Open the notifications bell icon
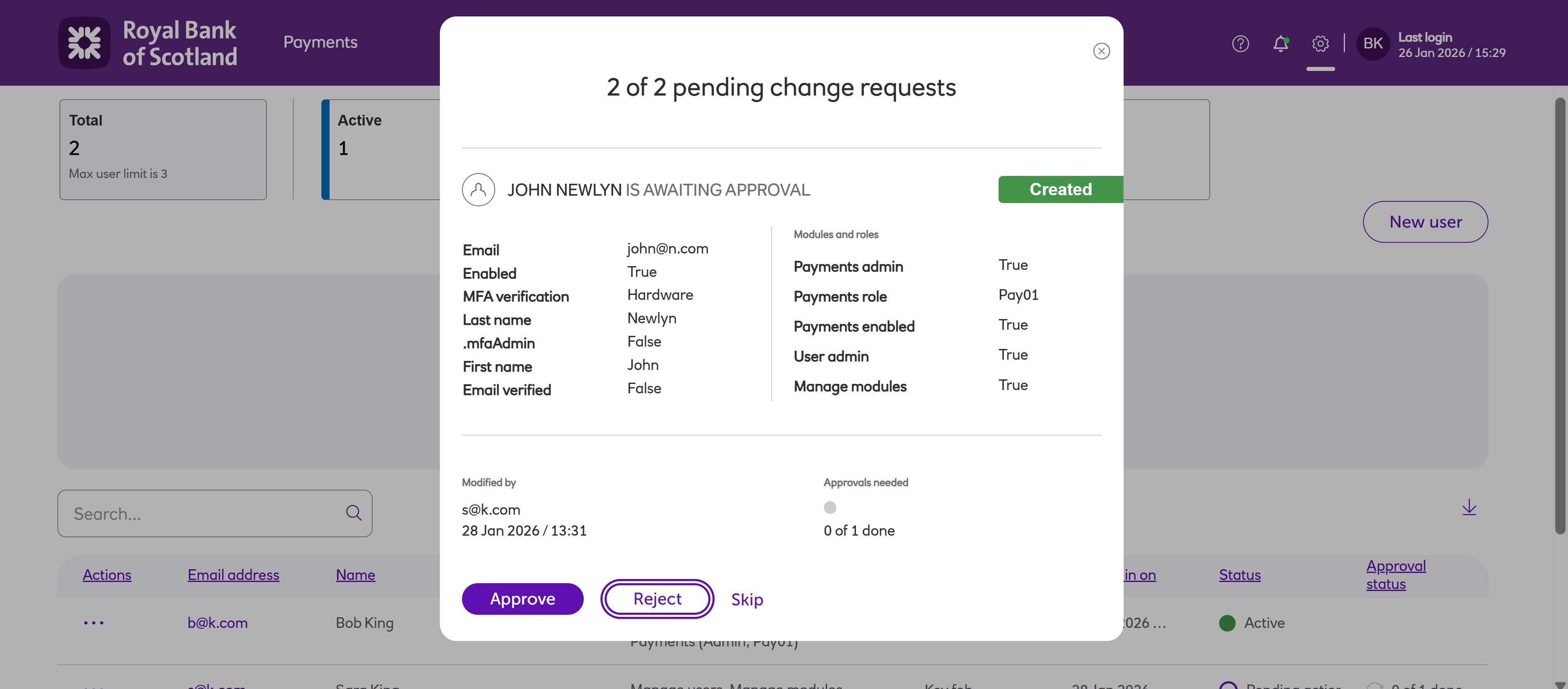This screenshot has width=1568, height=689. tap(1280, 44)
